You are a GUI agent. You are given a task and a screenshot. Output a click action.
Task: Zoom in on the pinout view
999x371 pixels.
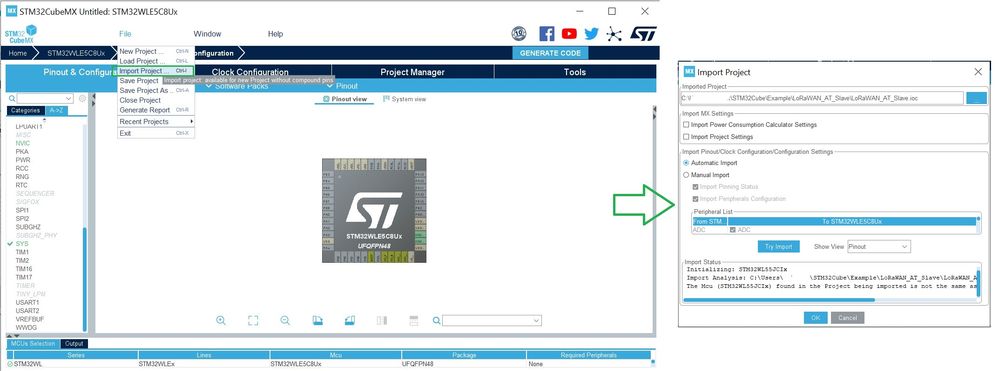coord(220,321)
